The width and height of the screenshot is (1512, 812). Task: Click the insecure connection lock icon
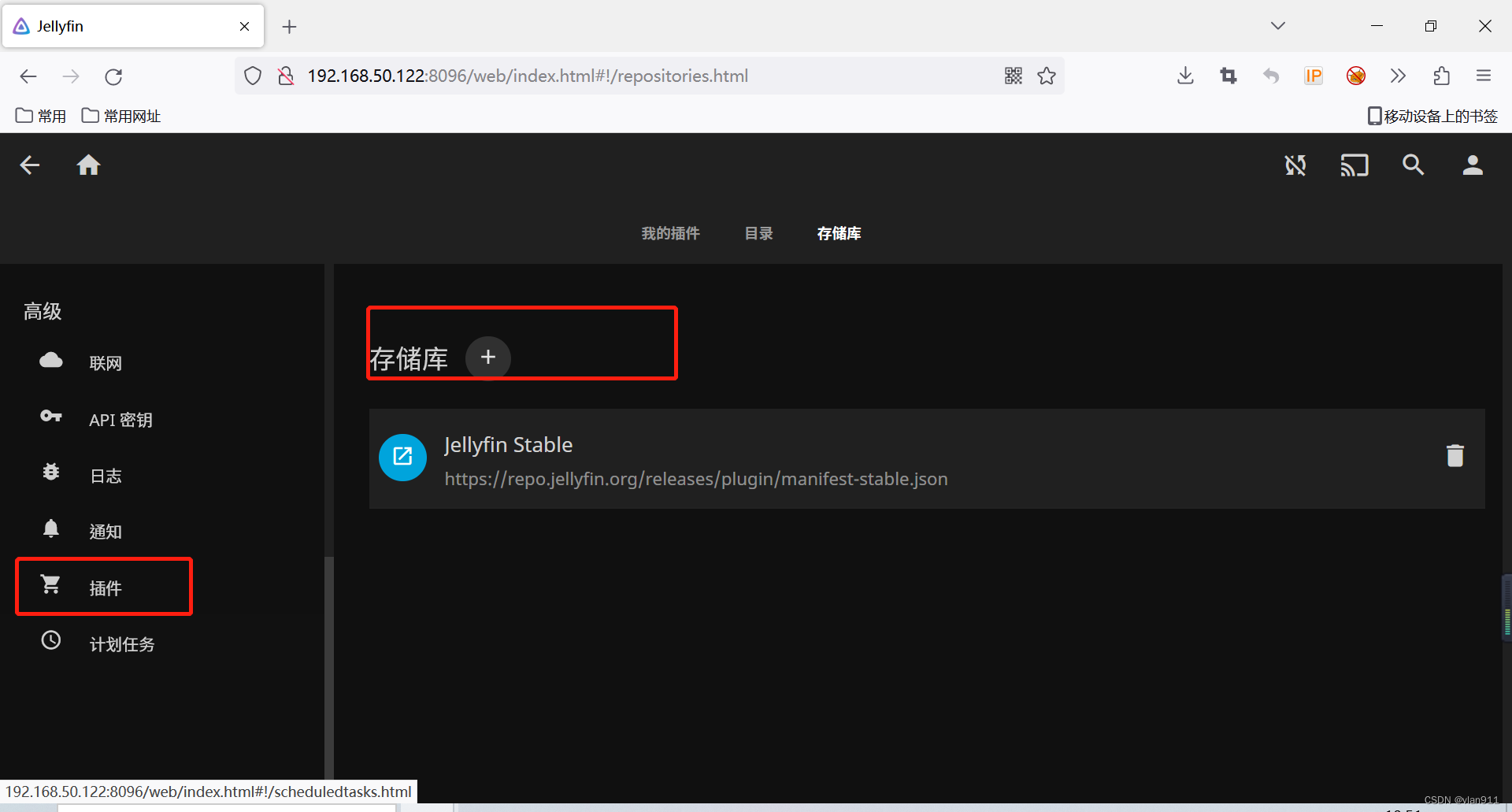pyautogui.click(x=286, y=76)
